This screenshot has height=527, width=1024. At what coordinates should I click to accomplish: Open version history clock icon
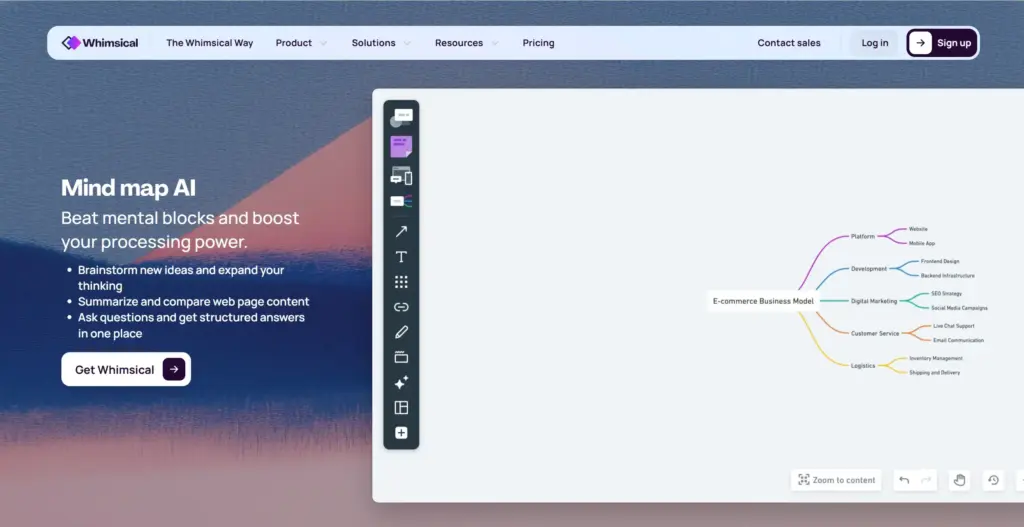coord(993,480)
